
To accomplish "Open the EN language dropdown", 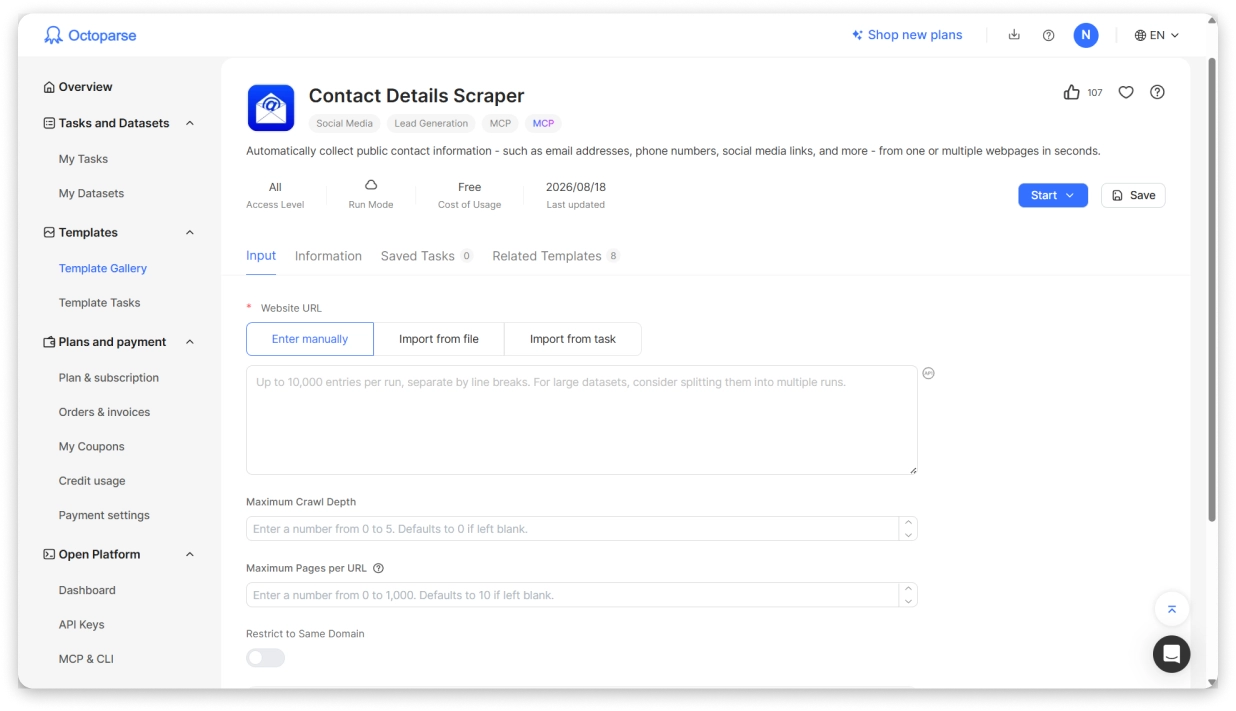I will click(1157, 35).
